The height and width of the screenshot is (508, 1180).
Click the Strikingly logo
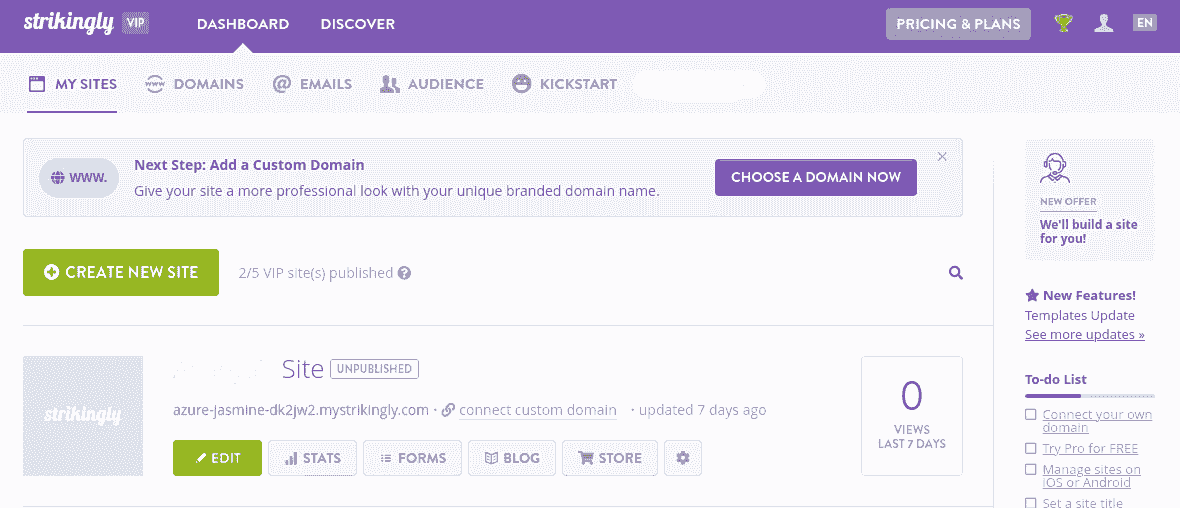coord(66,22)
